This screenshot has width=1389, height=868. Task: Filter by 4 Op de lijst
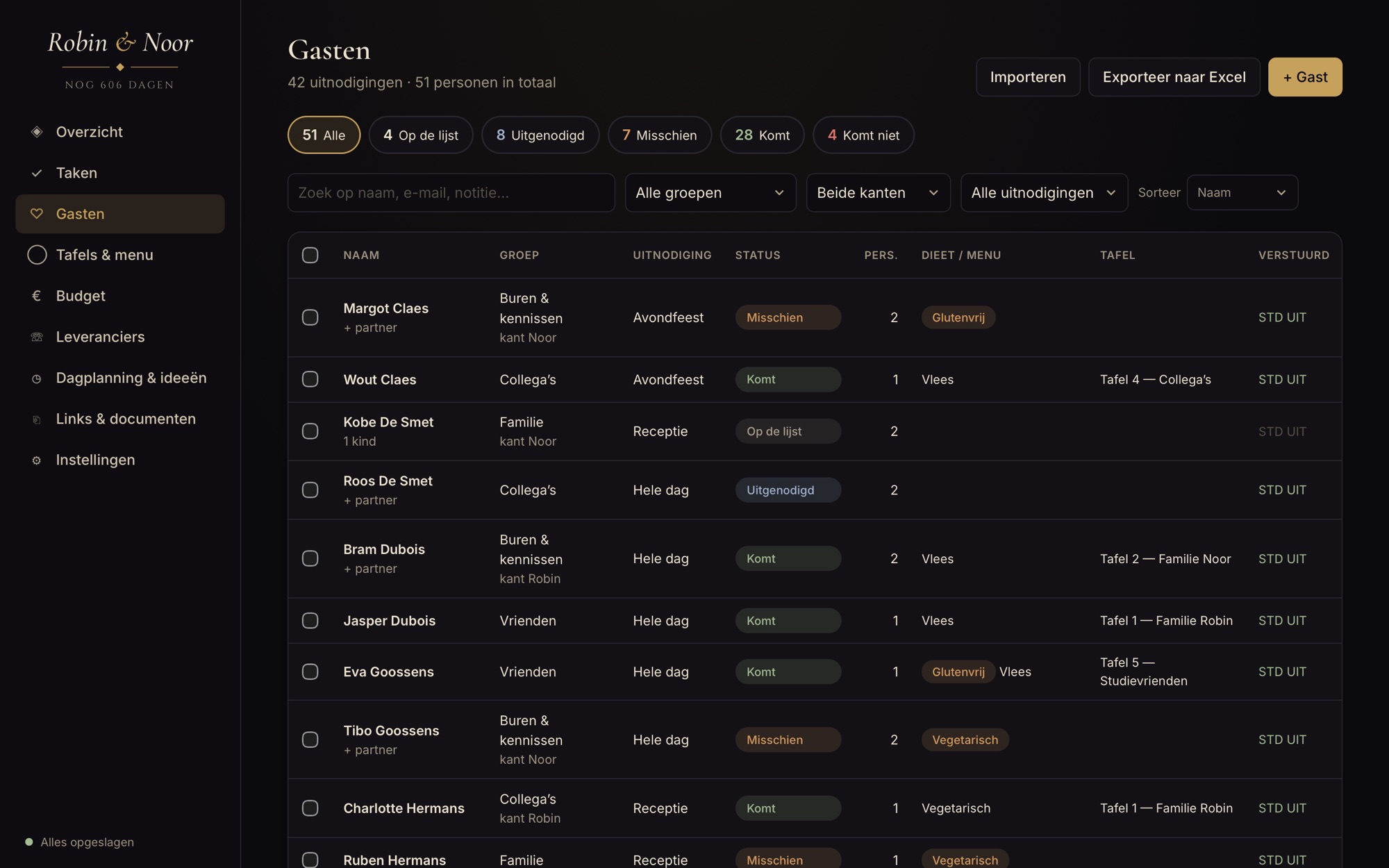pos(421,135)
